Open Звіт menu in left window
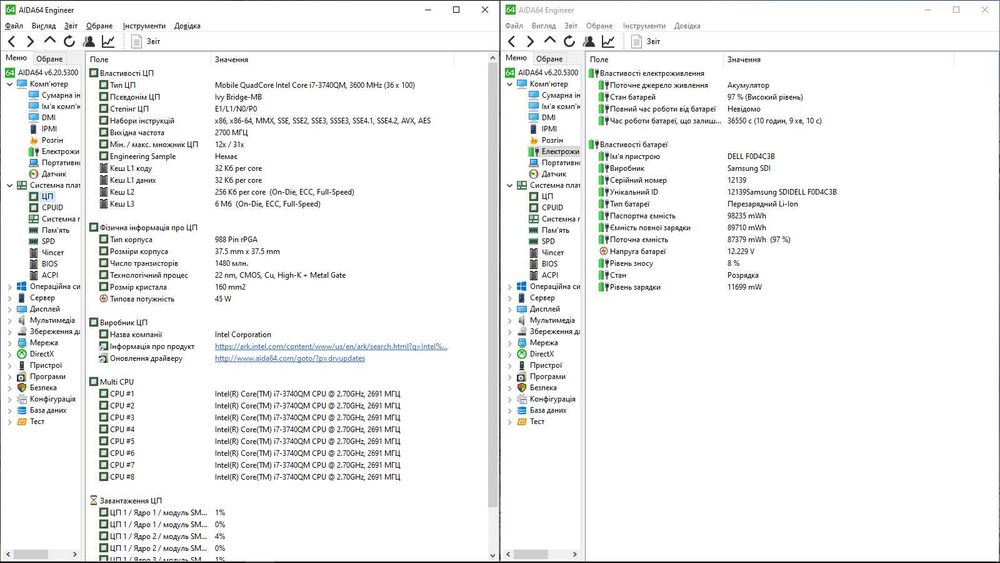The width and height of the screenshot is (1000, 563). coord(71,26)
